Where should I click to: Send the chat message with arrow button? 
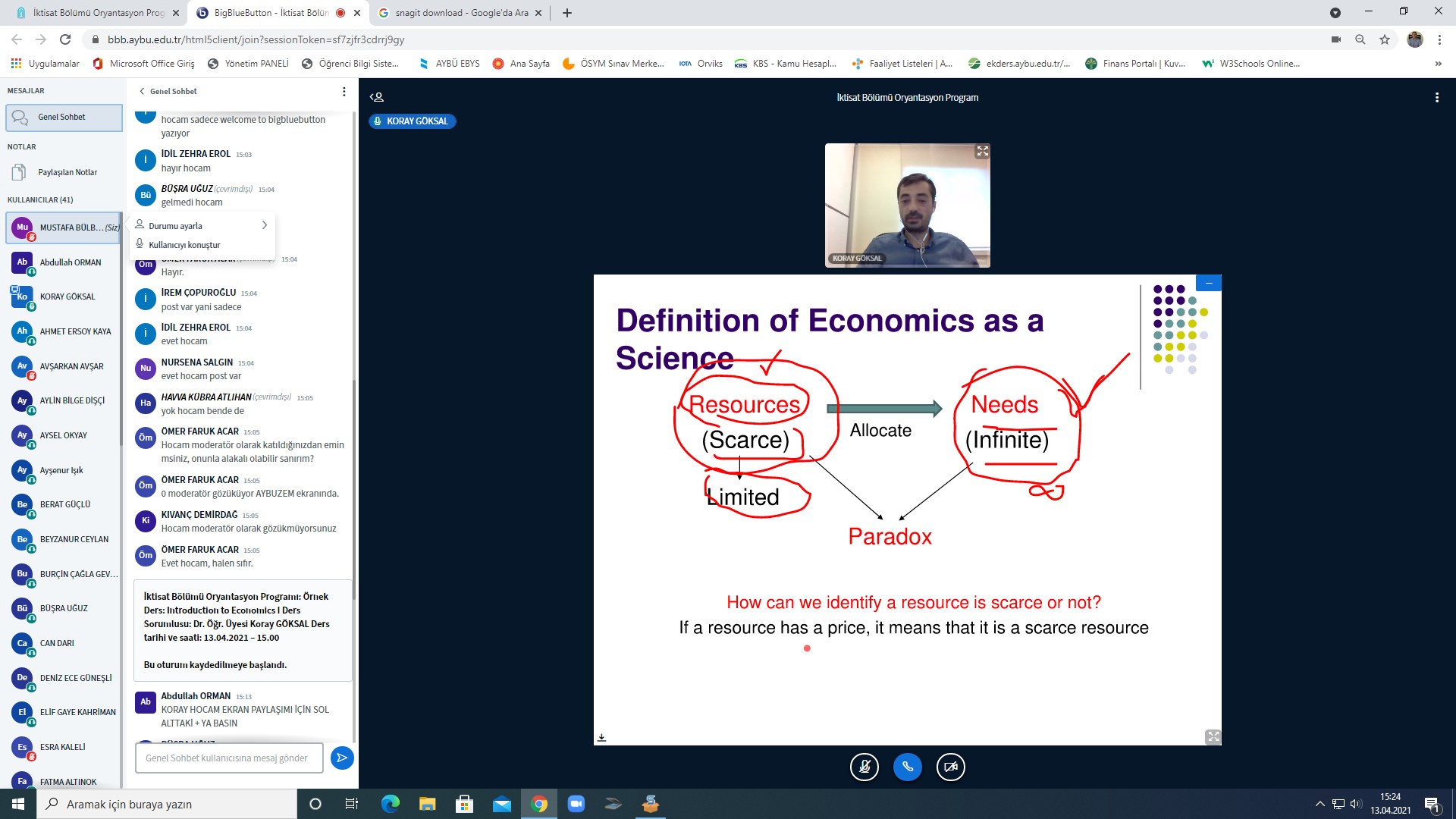(342, 758)
